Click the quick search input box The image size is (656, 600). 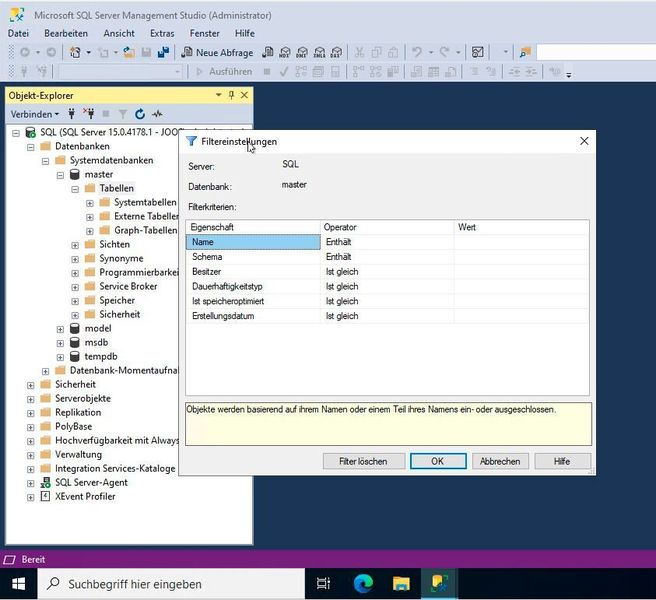596,52
